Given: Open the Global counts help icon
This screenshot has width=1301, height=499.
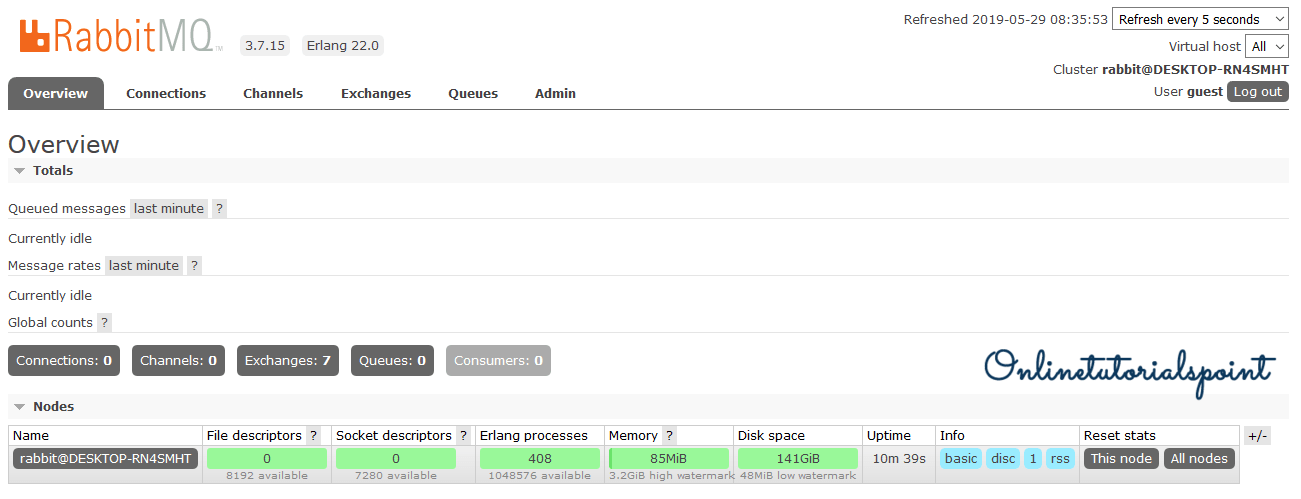Looking at the screenshot, I should click(104, 323).
